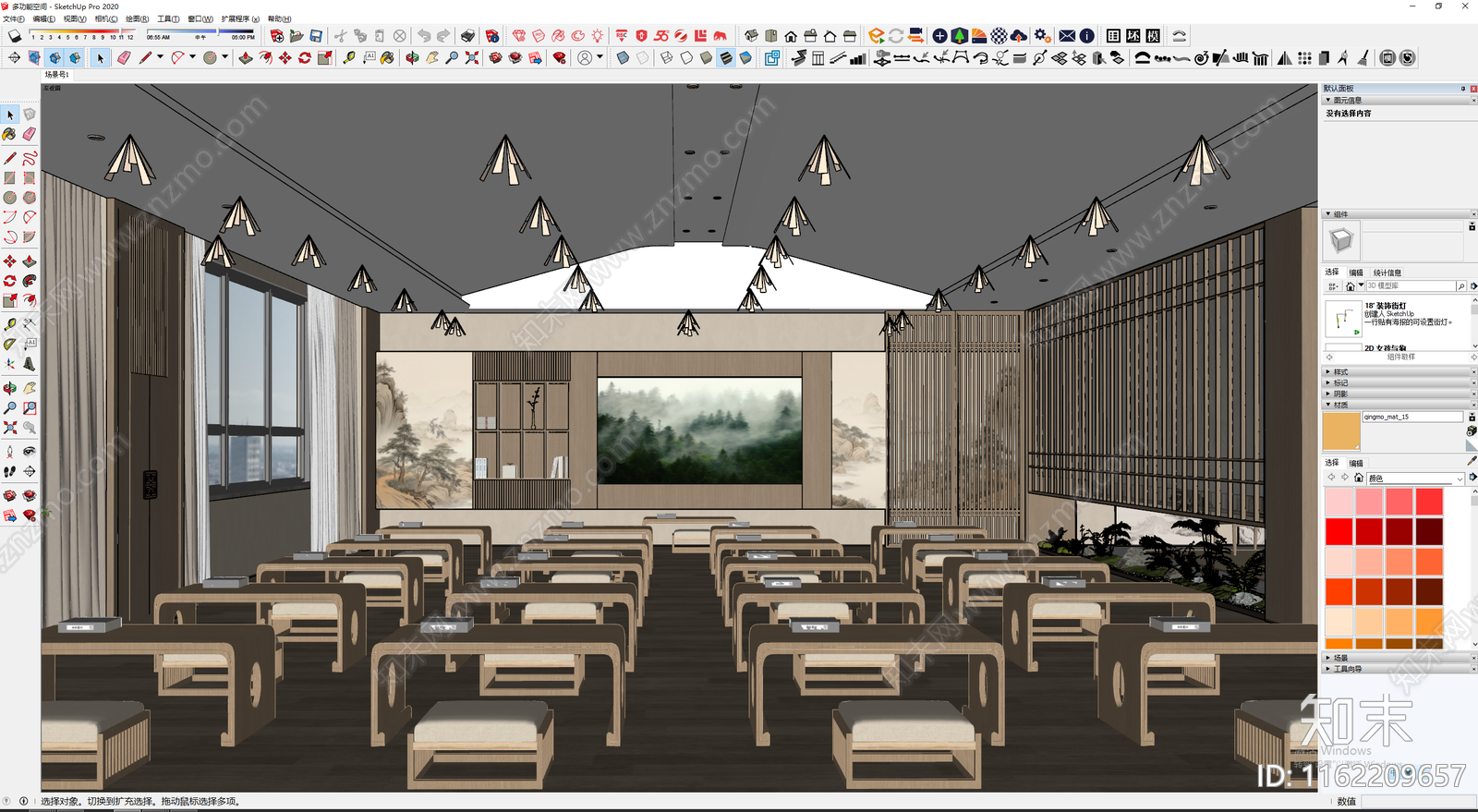Click the Redo arrow icon
The width and height of the screenshot is (1478, 812).
[x=442, y=36]
